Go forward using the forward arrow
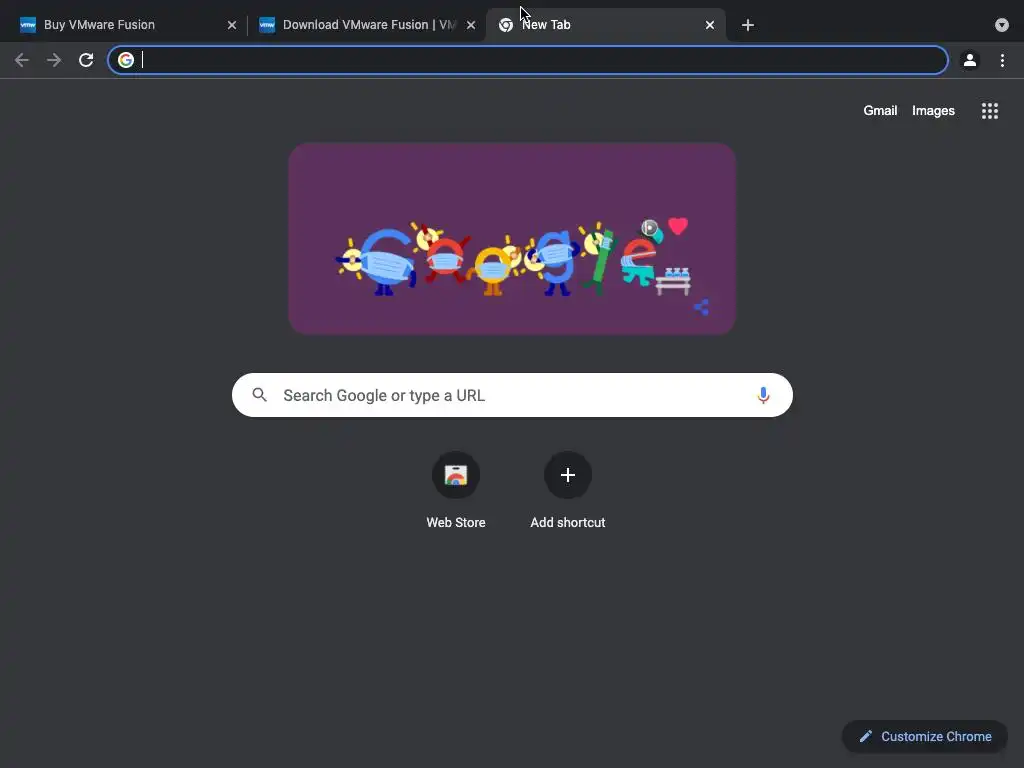 pyautogui.click(x=54, y=60)
